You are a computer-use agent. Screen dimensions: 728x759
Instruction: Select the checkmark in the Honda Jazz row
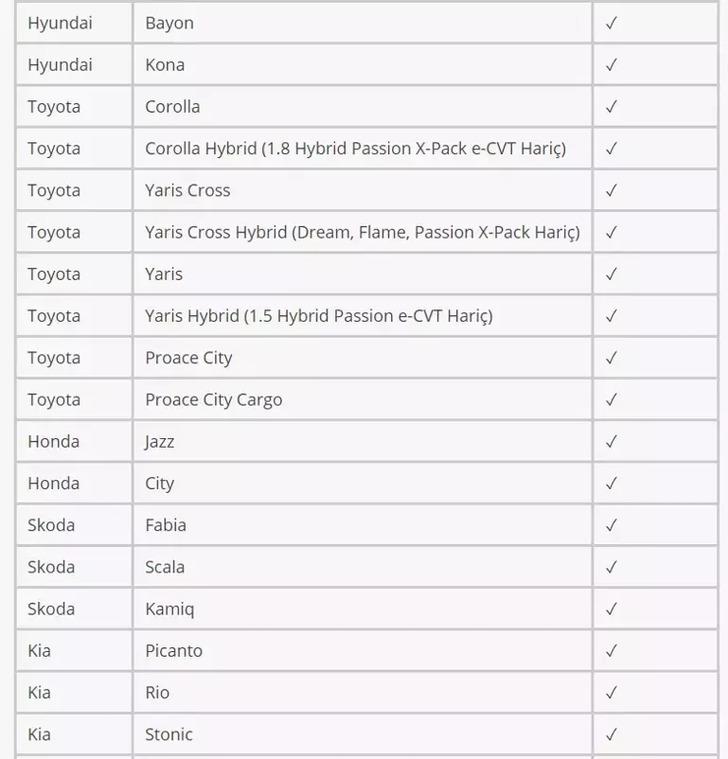tap(611, 441)
